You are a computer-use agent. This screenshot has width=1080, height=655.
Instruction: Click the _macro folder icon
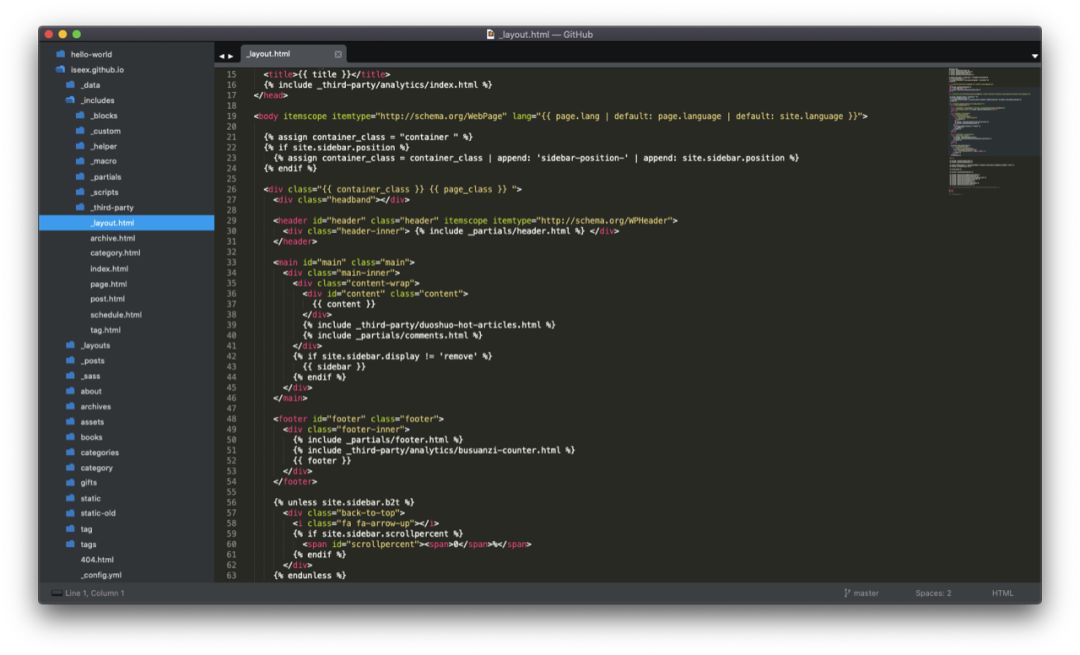click(x=80, y=161)
